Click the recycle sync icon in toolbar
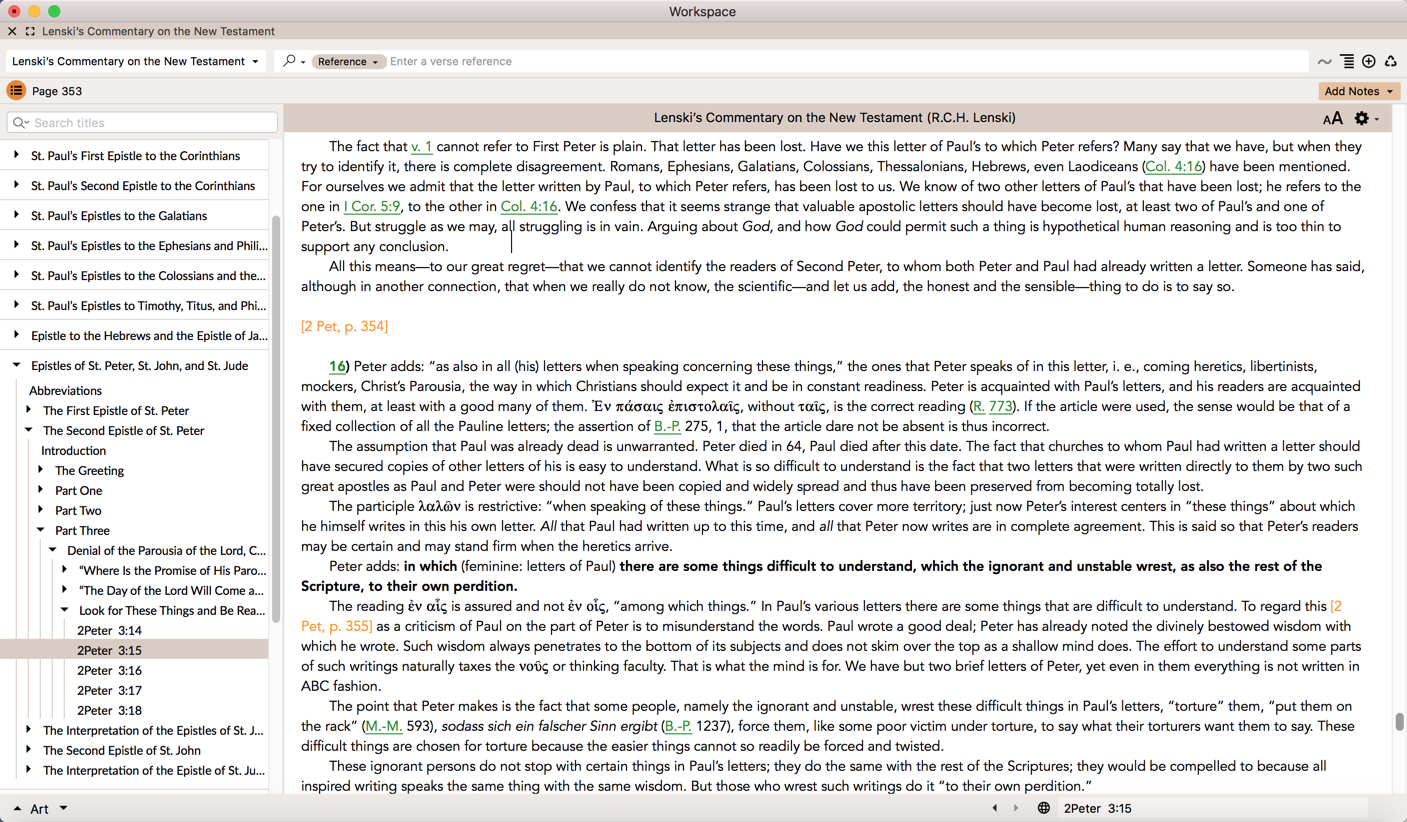 tap(1391, 62)
